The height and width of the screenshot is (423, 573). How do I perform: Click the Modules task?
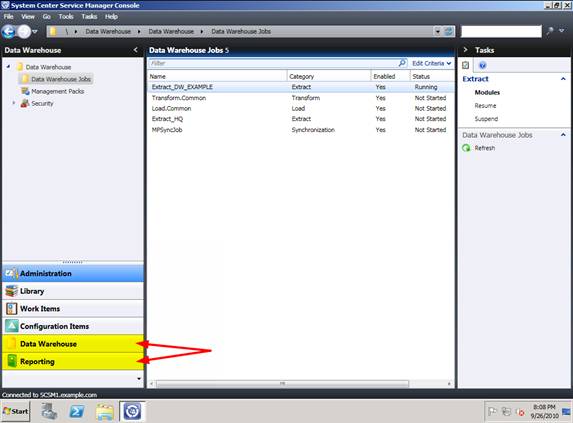[x=487, y=92]
